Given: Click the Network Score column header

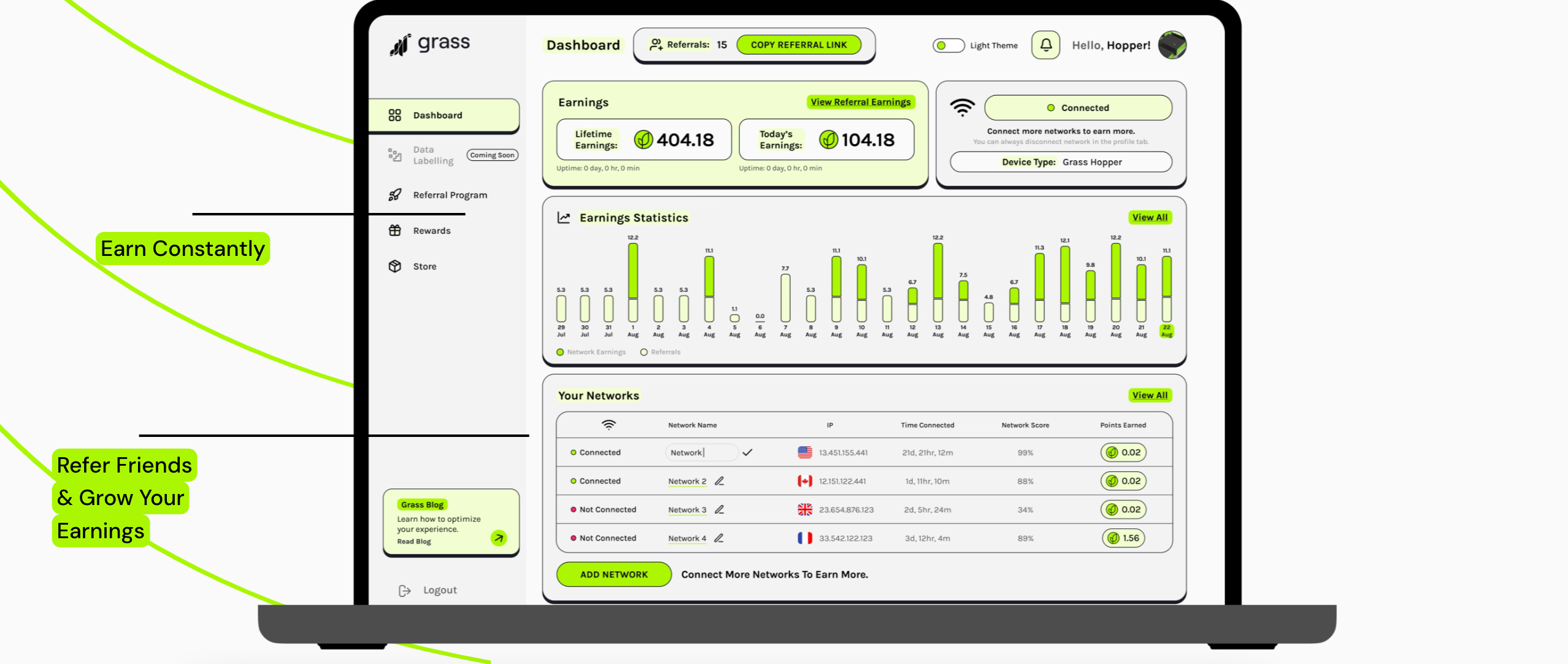Looking at the screenshot, I should [x=1025, y=425].
